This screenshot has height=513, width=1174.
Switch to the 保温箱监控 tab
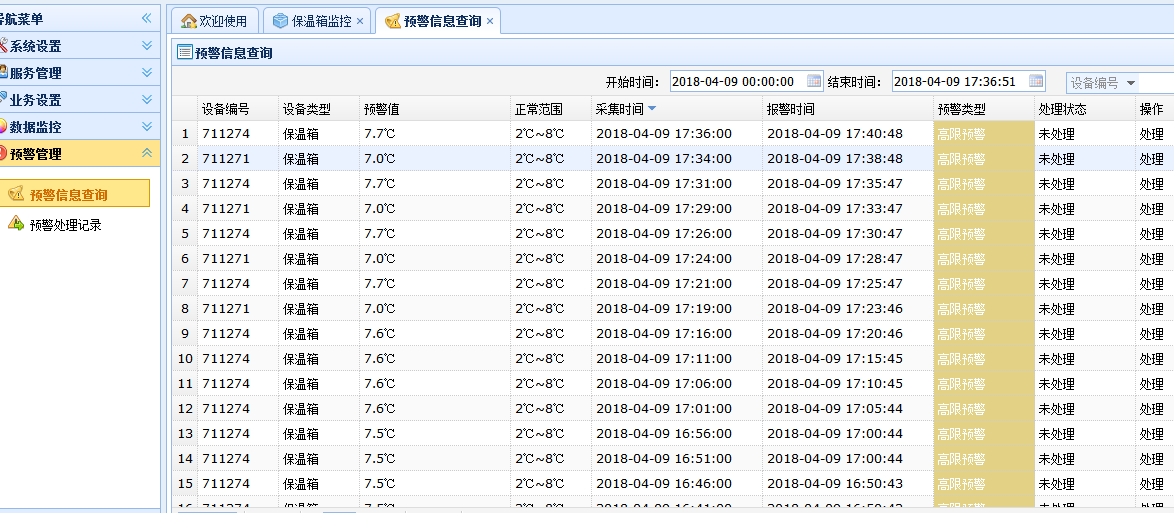point(312,21)
